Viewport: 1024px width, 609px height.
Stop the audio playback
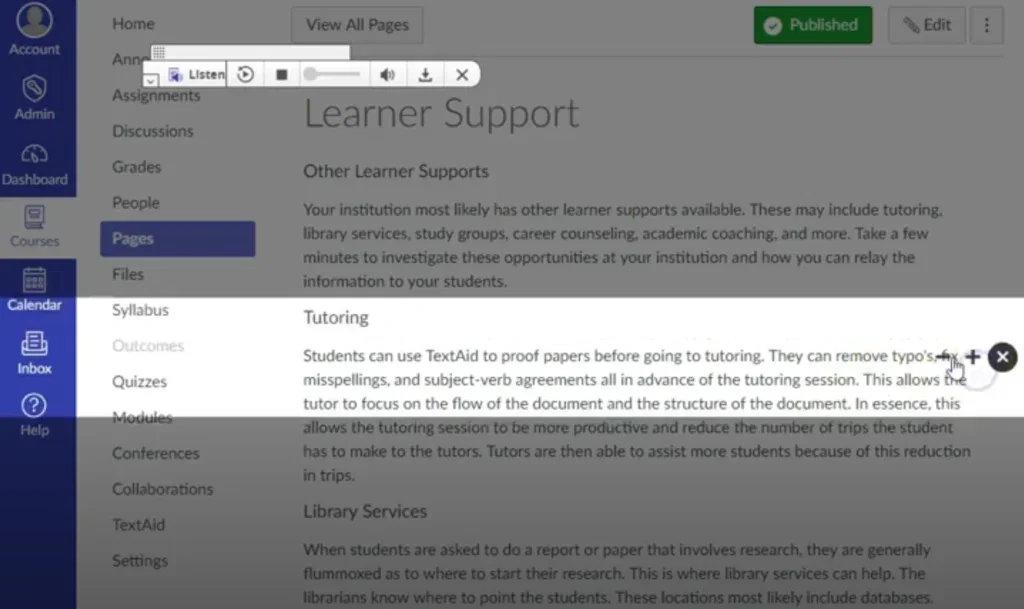281,74
